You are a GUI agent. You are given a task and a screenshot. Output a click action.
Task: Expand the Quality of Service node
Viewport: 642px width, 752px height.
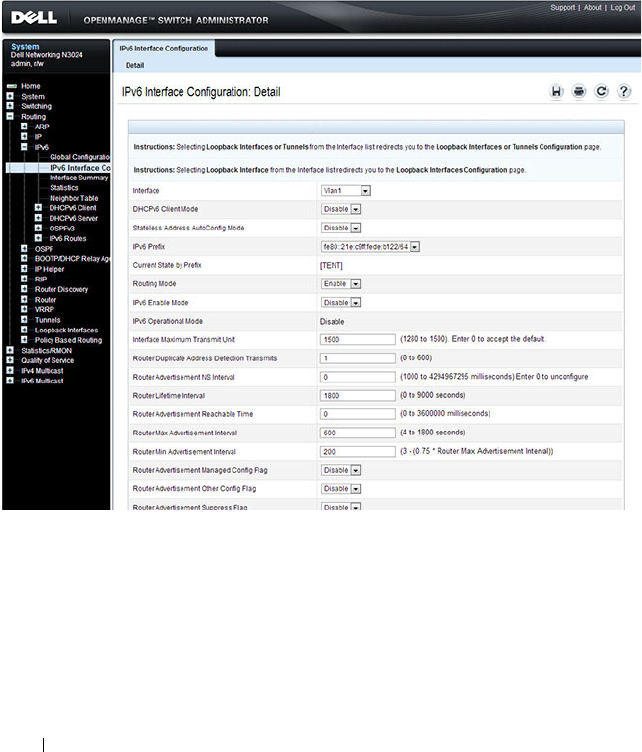(x=10, y=360)
